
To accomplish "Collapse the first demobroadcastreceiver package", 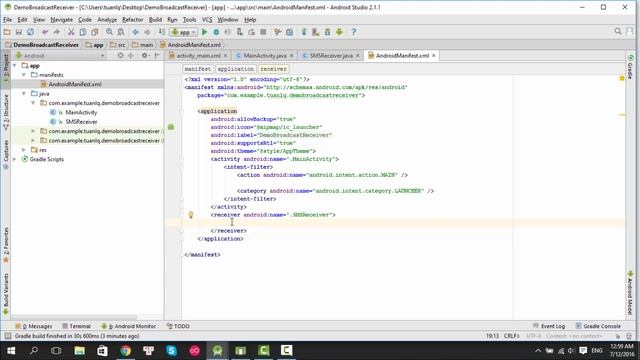I will (33, 103).
